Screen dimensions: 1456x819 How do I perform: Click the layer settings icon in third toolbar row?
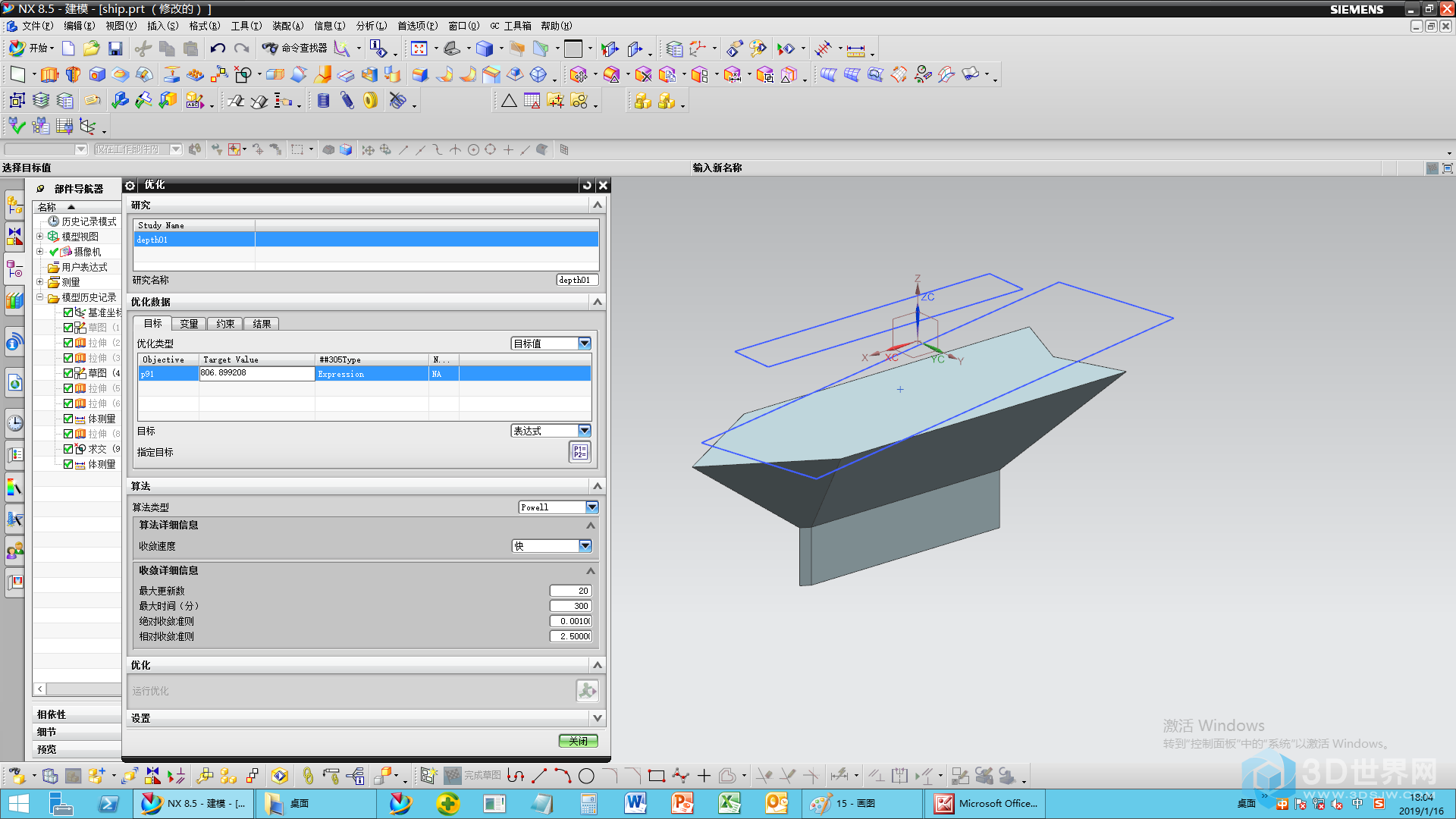[41, 101]
